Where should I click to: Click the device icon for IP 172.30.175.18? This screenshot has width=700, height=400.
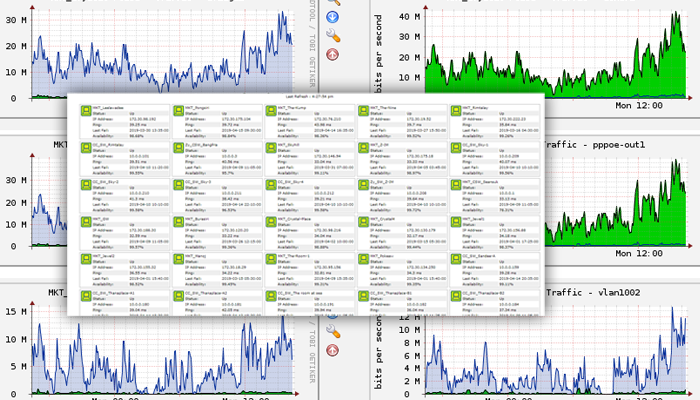click(363, 148)
